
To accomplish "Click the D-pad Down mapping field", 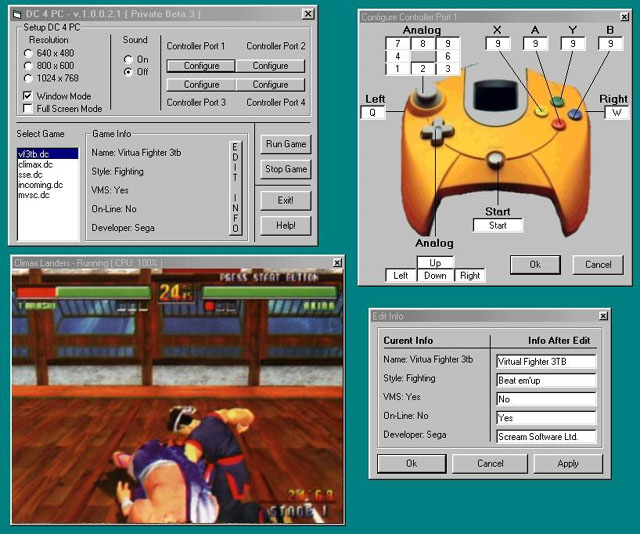I will 435,276.
